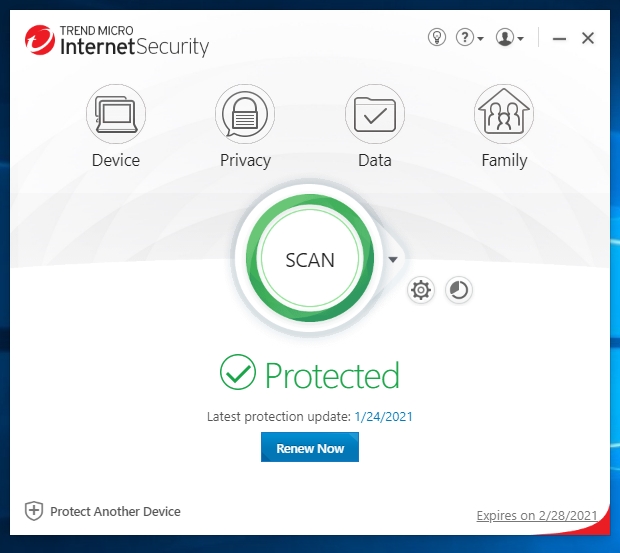Viewport: 620px width, 553px height.
Task: Open settings with the gear icon
Action: (422, 291)
